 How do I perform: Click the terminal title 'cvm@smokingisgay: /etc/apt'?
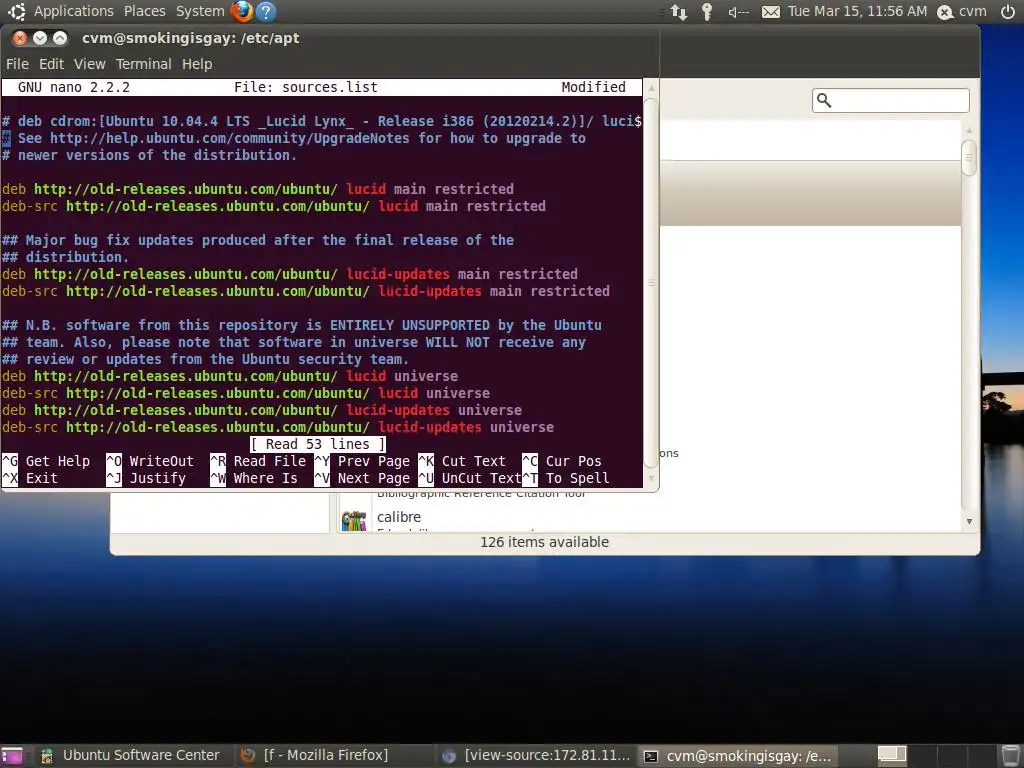(x=191, y=38)
